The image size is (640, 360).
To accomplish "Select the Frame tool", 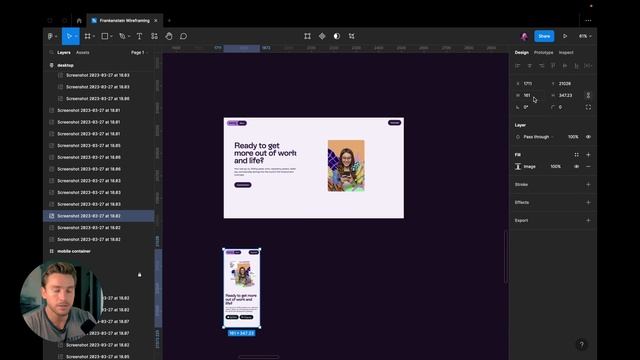I will click(87, 36).
